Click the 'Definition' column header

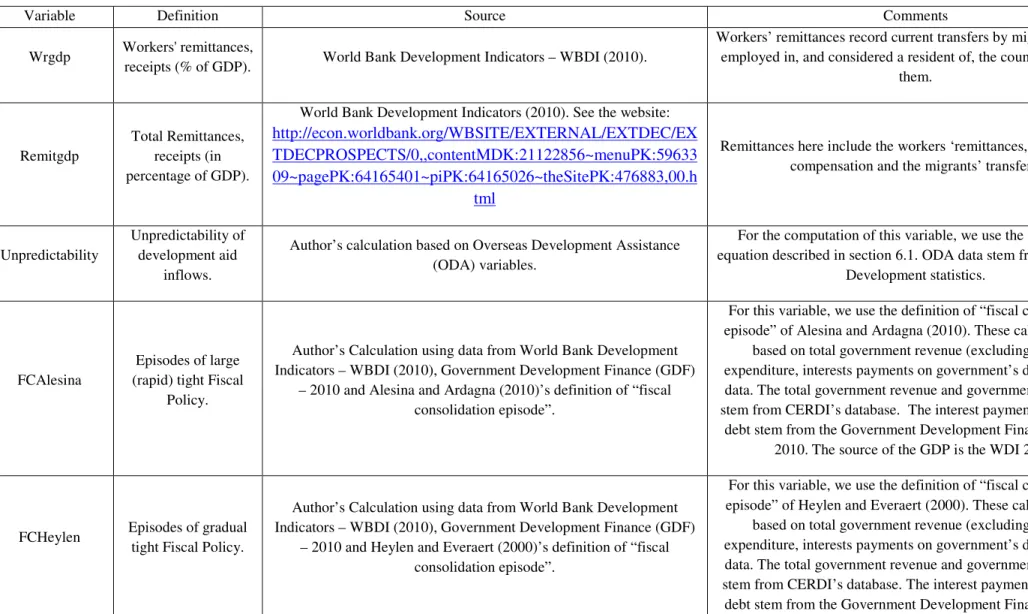point(188,16)
